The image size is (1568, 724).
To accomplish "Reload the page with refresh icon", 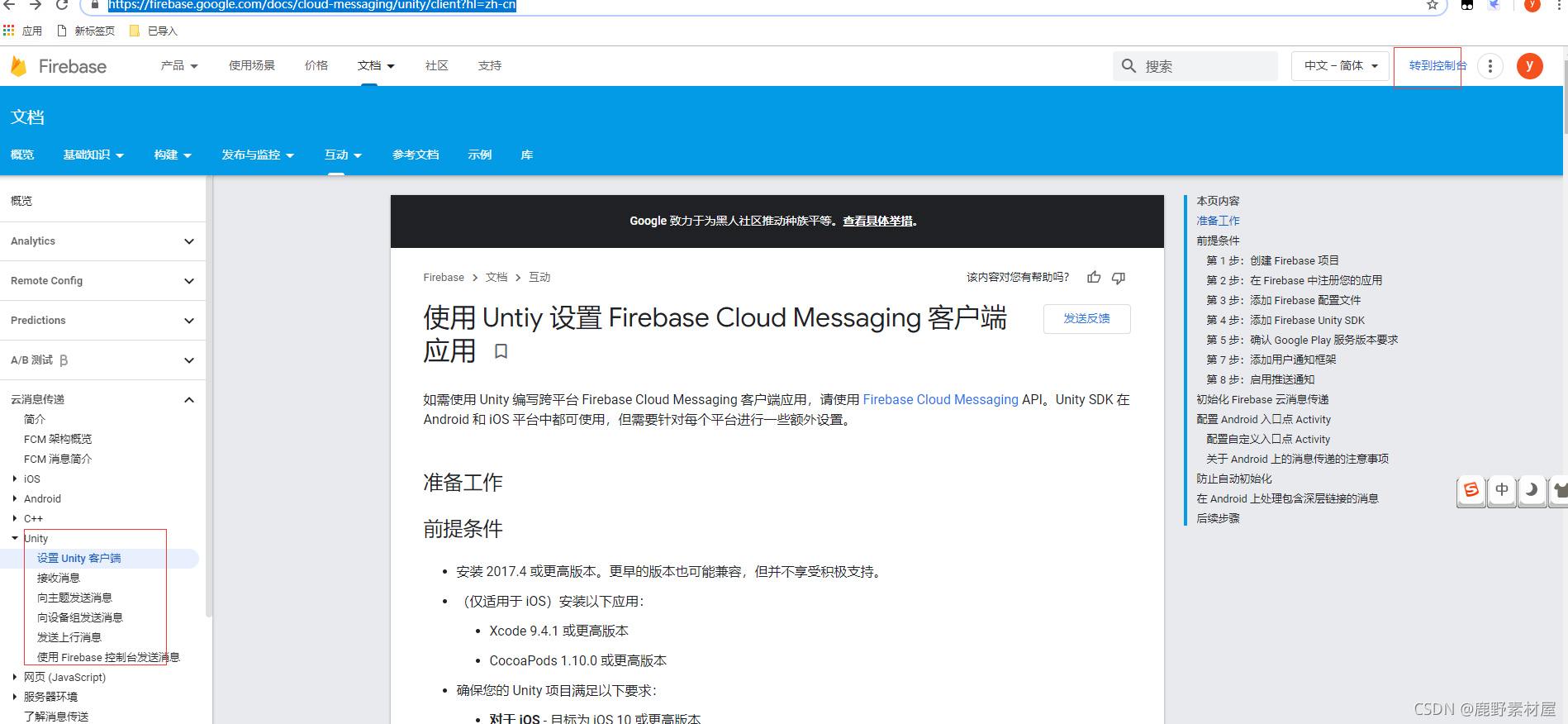I will tap(62, 5).
